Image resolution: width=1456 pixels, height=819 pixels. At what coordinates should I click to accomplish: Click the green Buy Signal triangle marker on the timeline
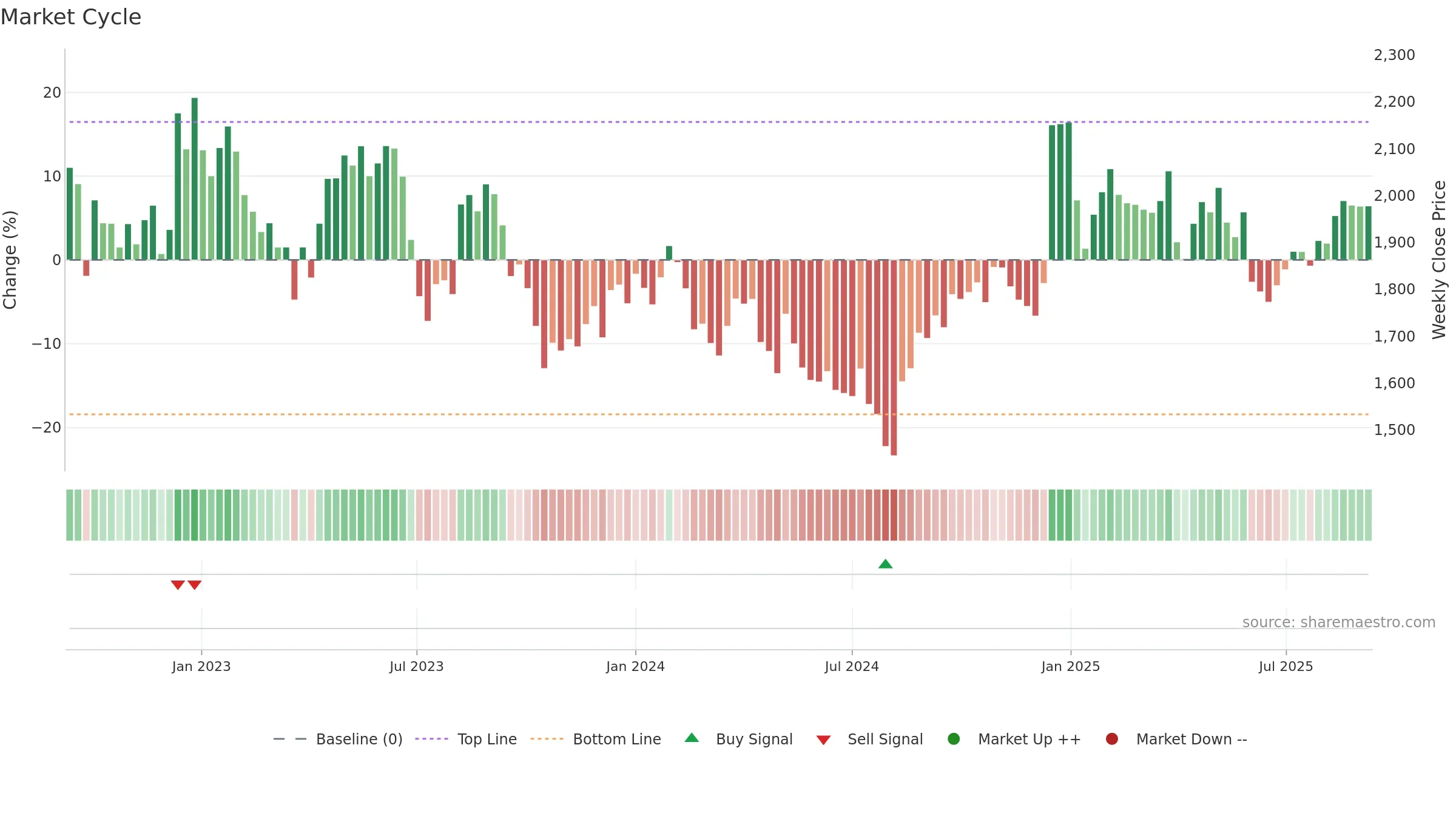click(x=885, y=564)
